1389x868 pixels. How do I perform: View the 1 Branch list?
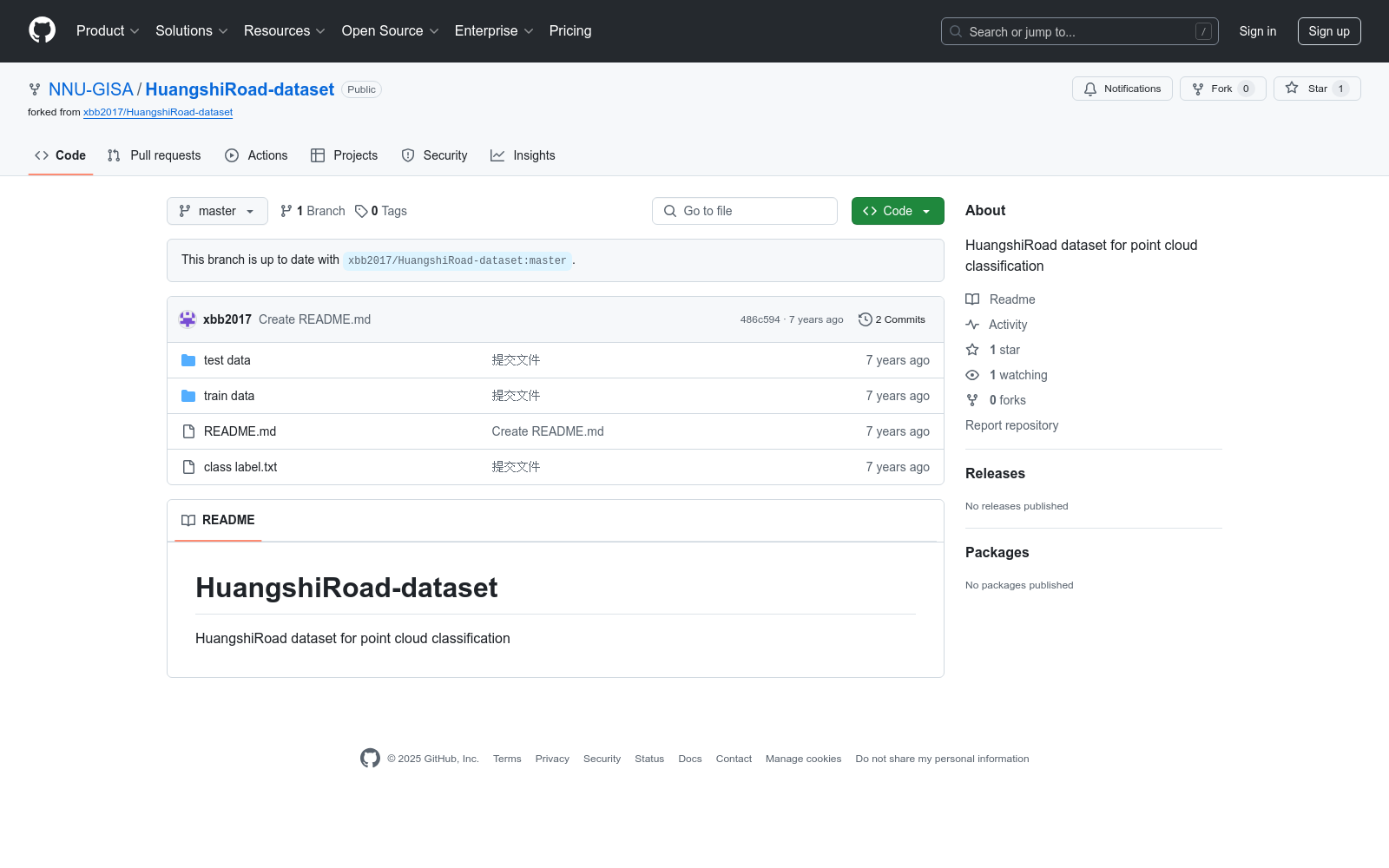[x=313, y=211]
